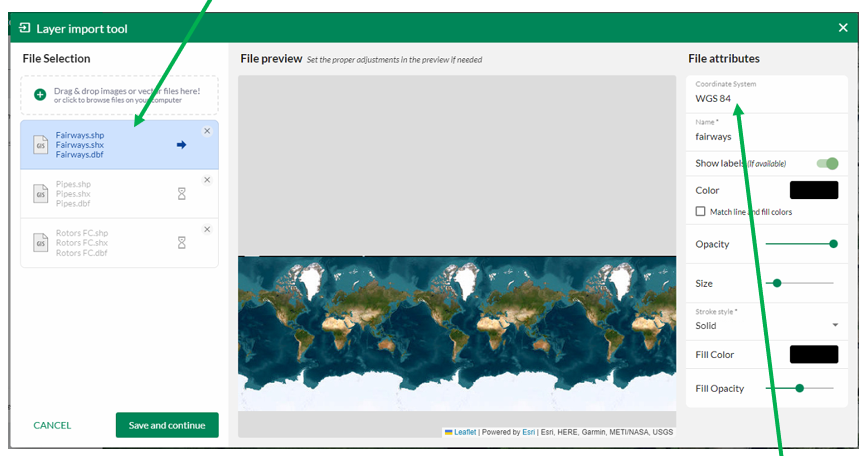Check Match line and fill colors
Viewport: 864px width, 456px height.
[700, 211]
